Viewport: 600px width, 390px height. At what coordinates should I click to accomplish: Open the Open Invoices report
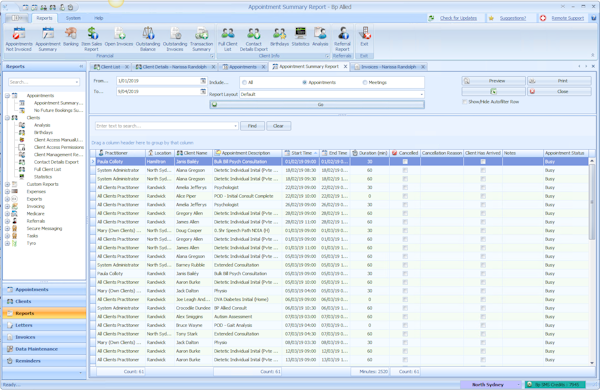[x=119, y=37]
